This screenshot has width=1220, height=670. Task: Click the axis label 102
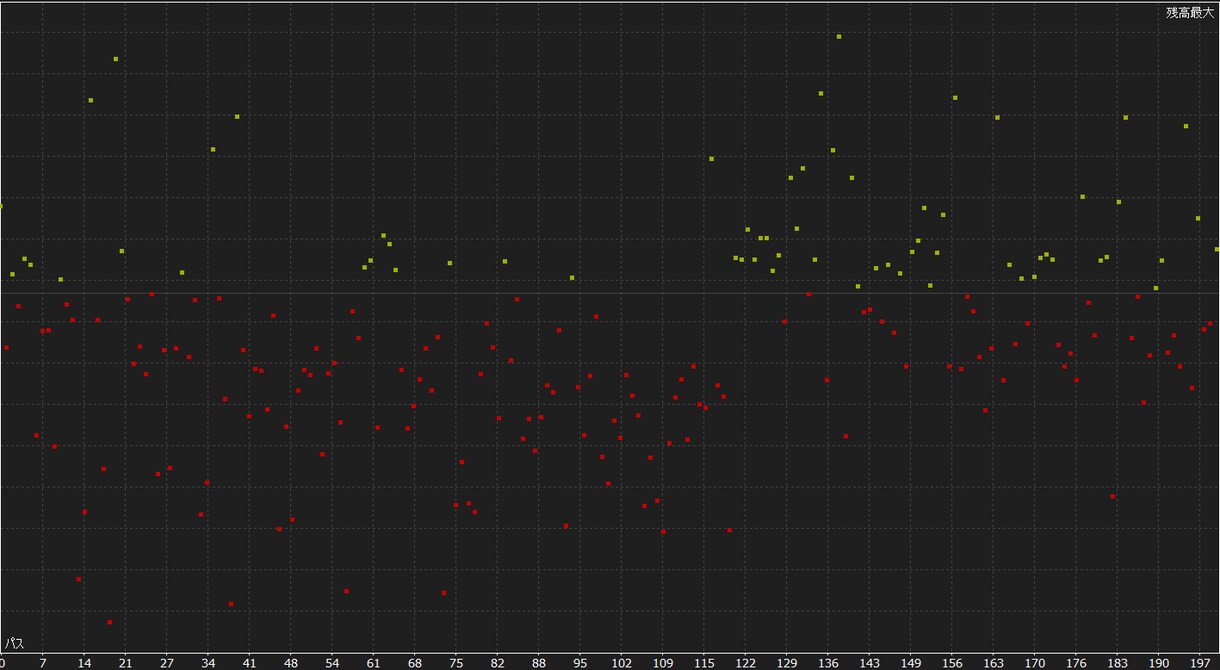pos(622,662)
